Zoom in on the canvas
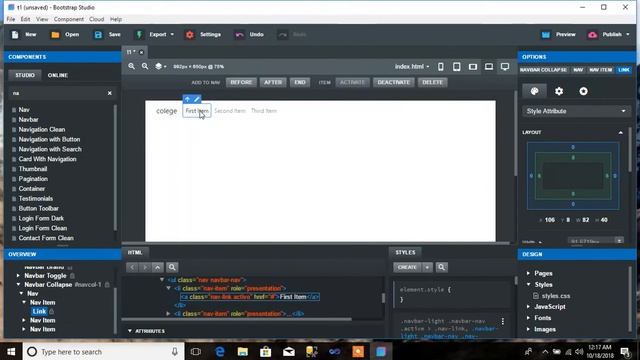The height and width of the screenshot is (360, 640). 131,66
